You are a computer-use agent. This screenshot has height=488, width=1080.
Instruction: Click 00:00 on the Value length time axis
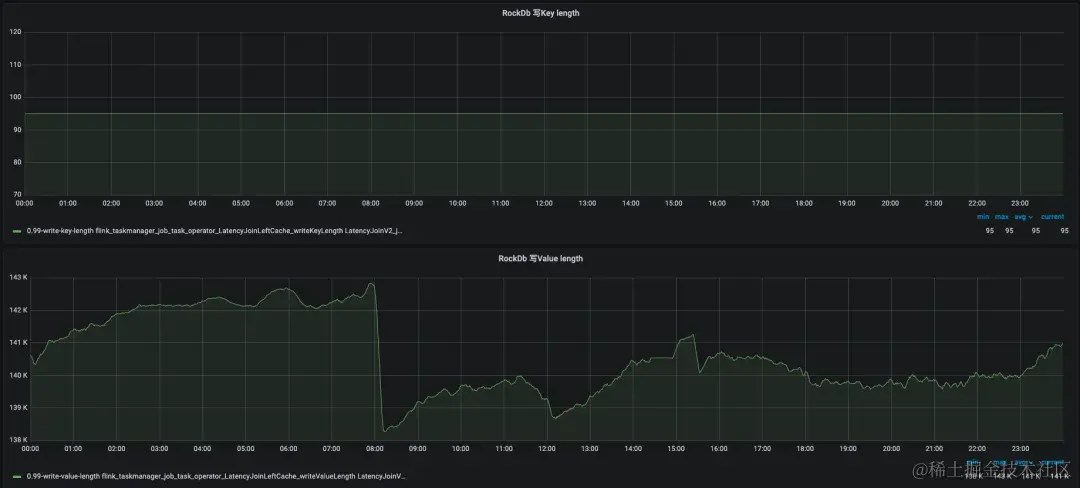30,449
